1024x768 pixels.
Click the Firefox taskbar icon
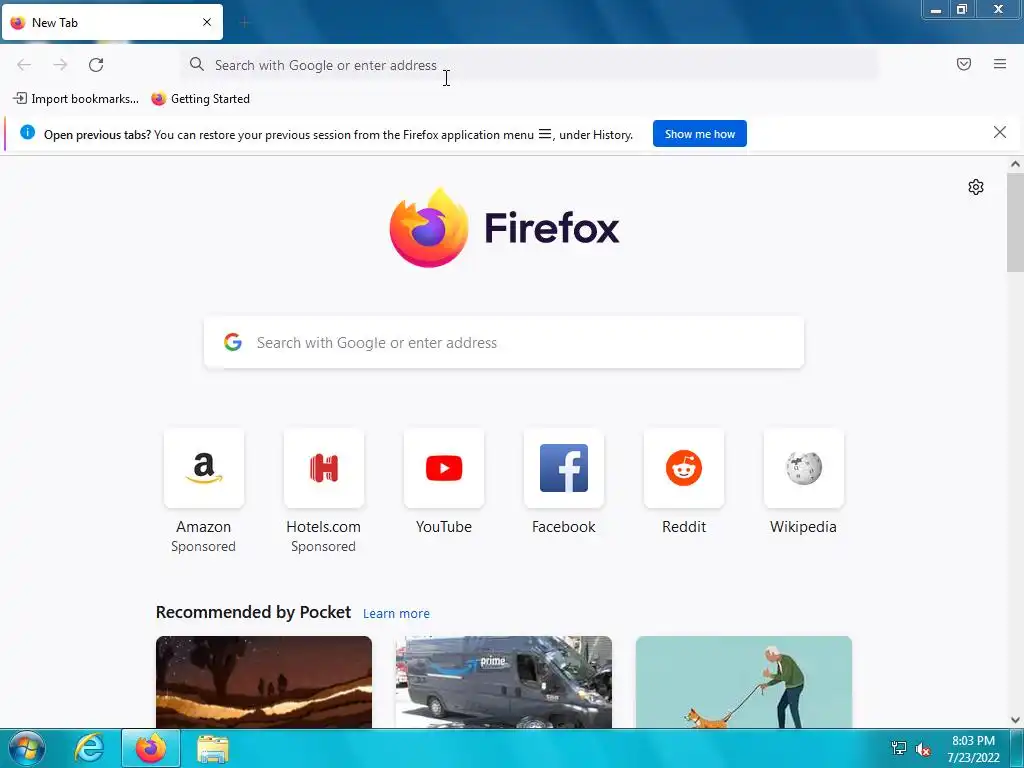(x=151, y=748)
